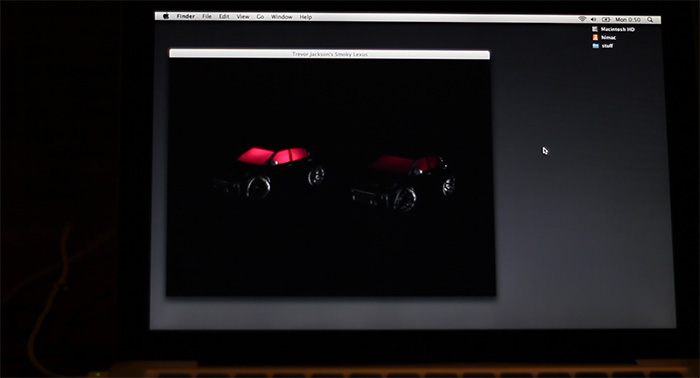Open the File menu
The width and height of the screenshot is (700, 378).
tap(207, 17)
